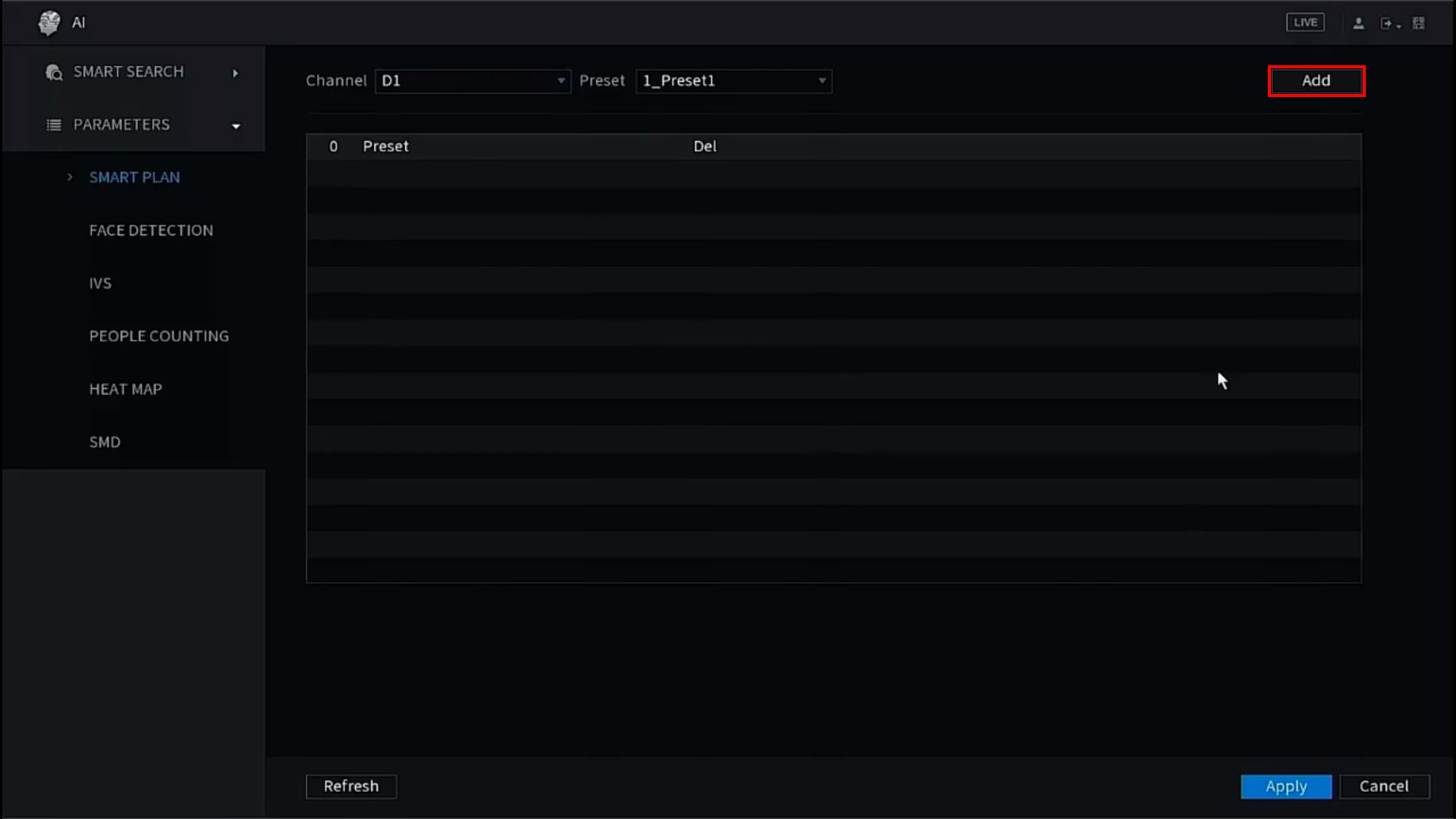Open the Channel D1 dropdown
1456x819 pixels.
(472, 81)
